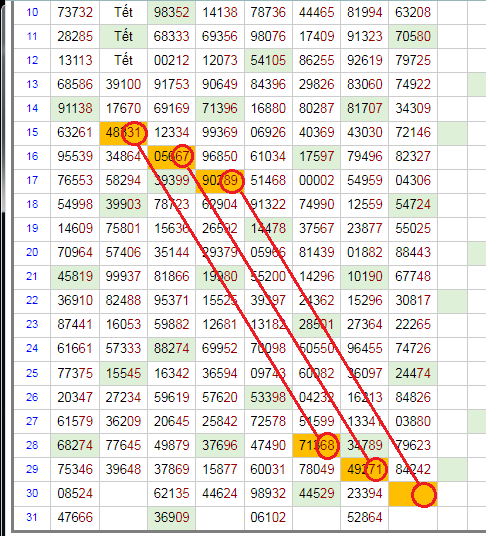Click the value 47666 in row 31
486x536 pixels.
coord(75,517)
